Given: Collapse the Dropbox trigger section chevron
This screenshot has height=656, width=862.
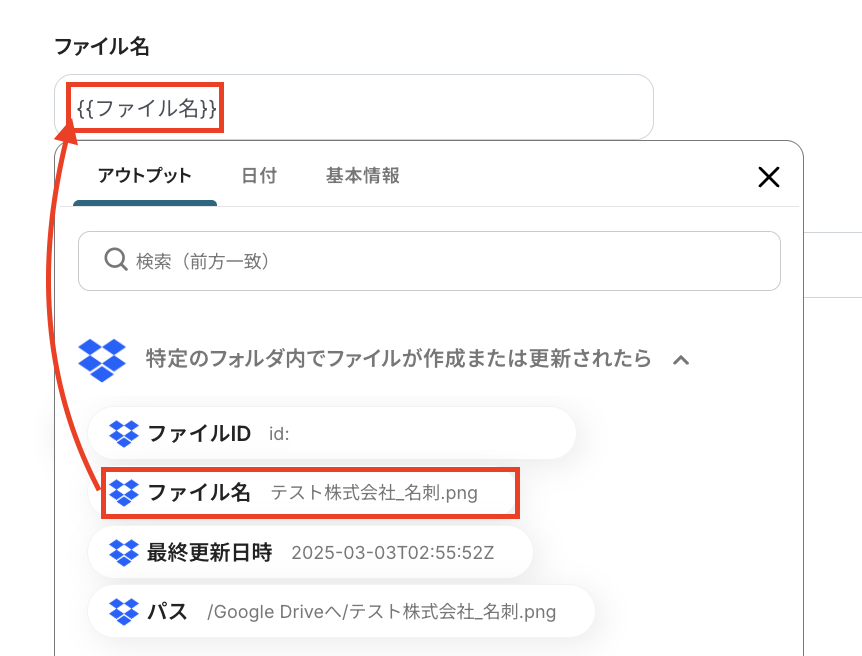Looking at the screenshot, I should [681, 360].
